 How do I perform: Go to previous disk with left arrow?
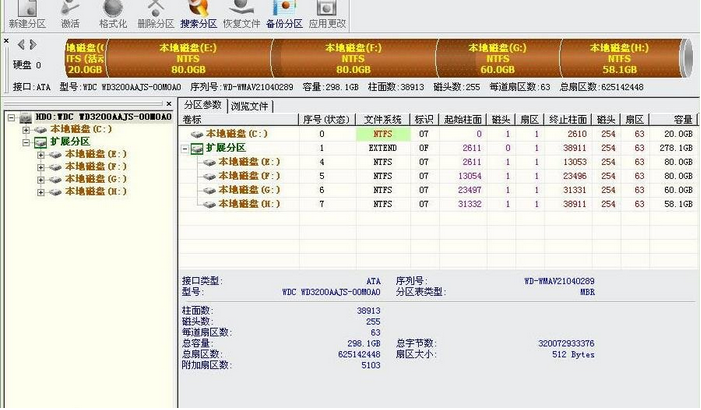pos(21,44)
